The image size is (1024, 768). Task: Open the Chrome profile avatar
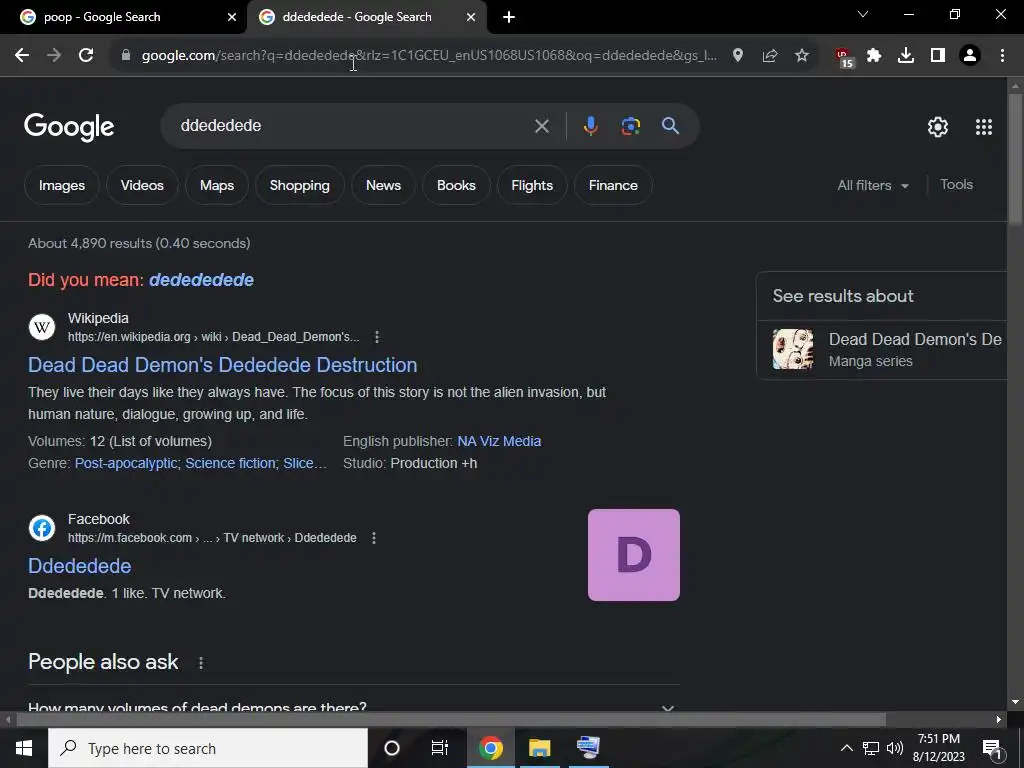click(x=970, y=56)
